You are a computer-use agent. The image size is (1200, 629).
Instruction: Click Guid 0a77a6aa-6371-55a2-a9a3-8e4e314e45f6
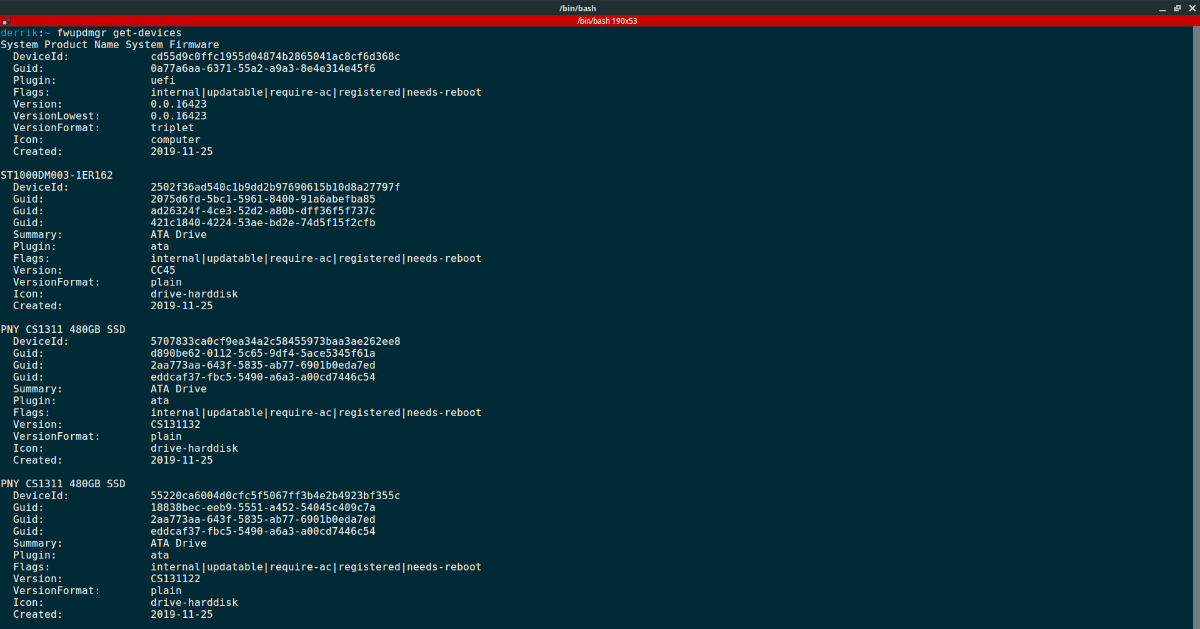click(263, 68)
